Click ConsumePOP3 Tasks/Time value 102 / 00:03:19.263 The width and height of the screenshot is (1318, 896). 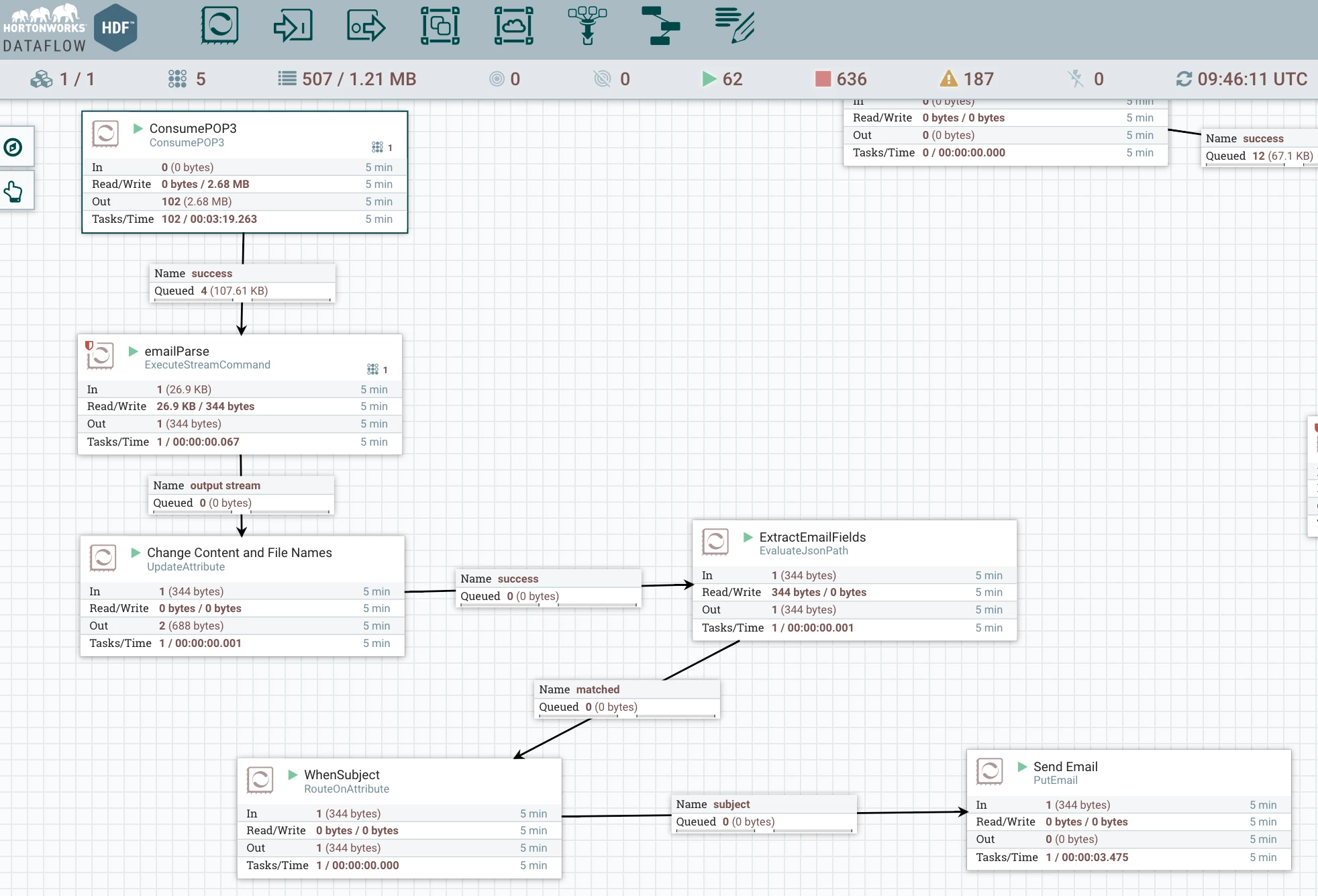[209, 219]
